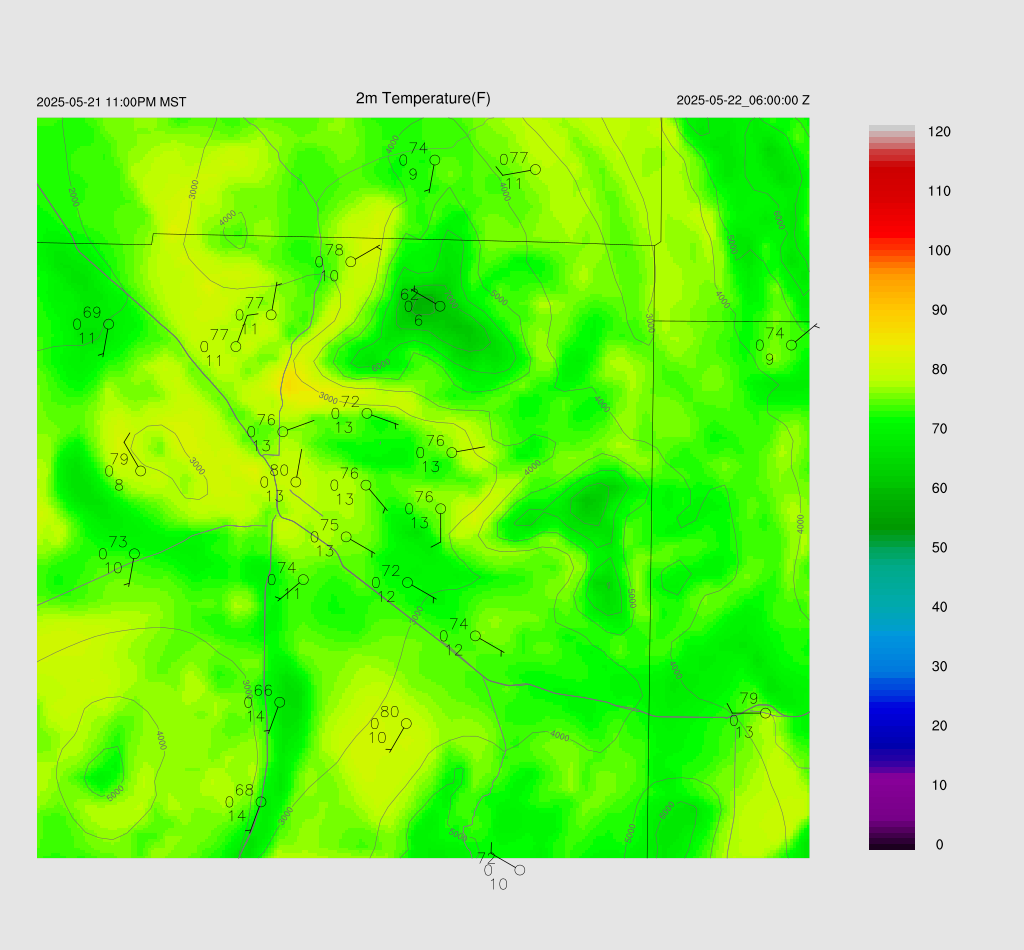Click the station temperature reading 62

coord(409,295)
